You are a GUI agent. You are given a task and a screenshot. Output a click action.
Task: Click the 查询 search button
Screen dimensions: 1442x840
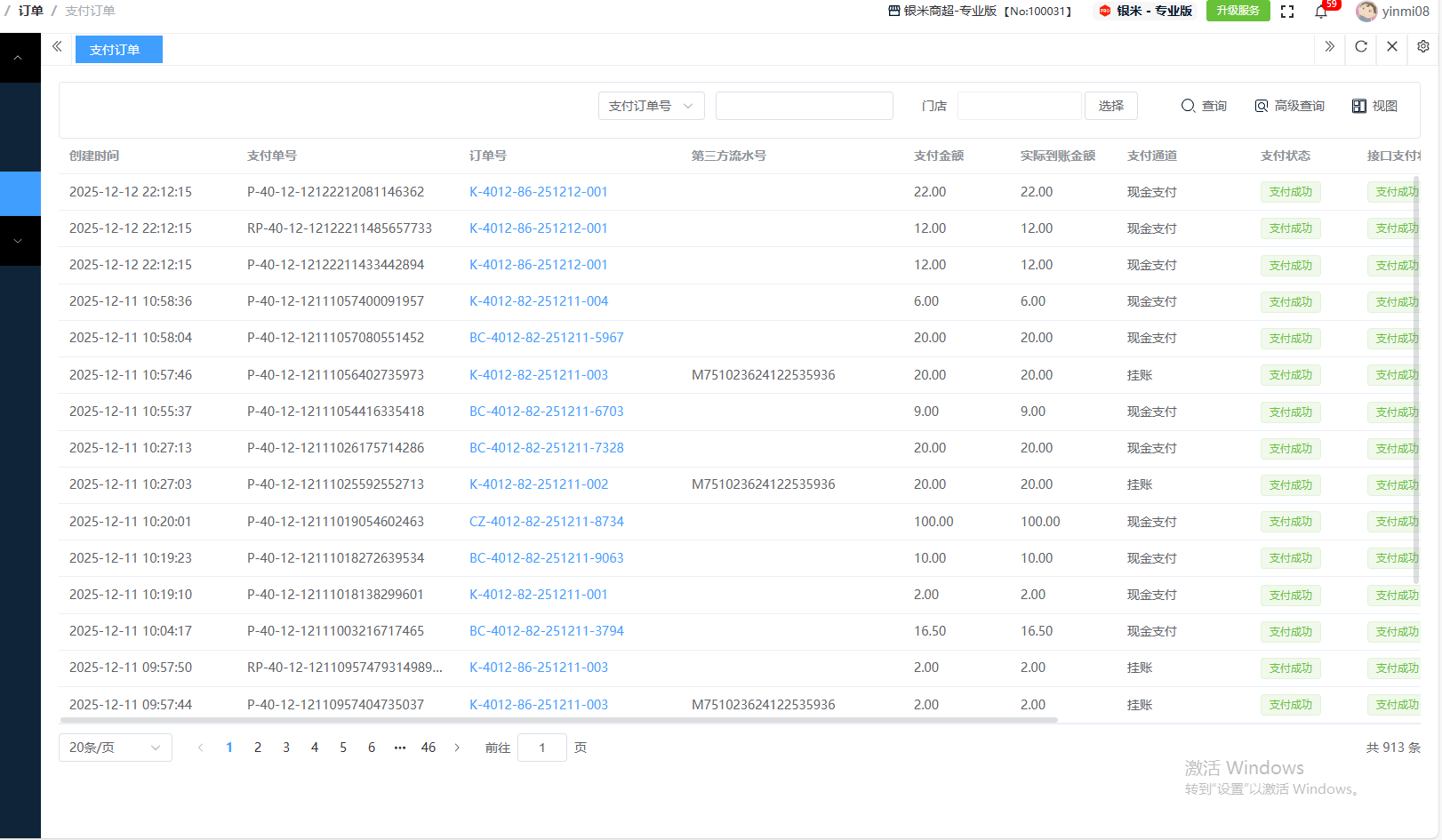click(1204, 106)
